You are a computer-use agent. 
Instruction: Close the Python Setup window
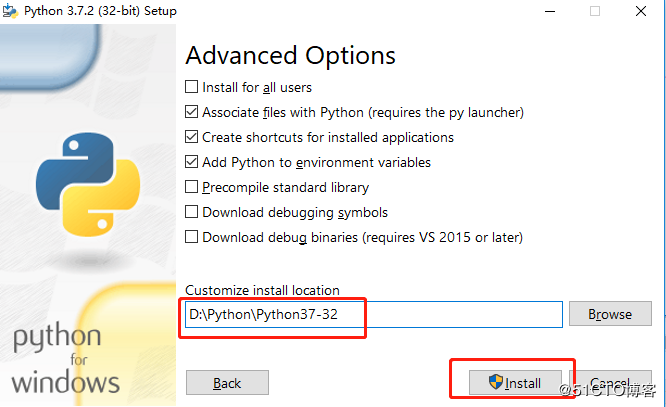point(641,11)
